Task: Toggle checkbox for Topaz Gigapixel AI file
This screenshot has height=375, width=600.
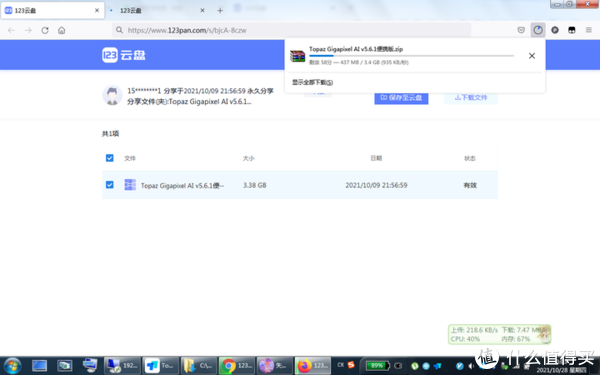Action: pyautogui.click(x=109, y=185)
